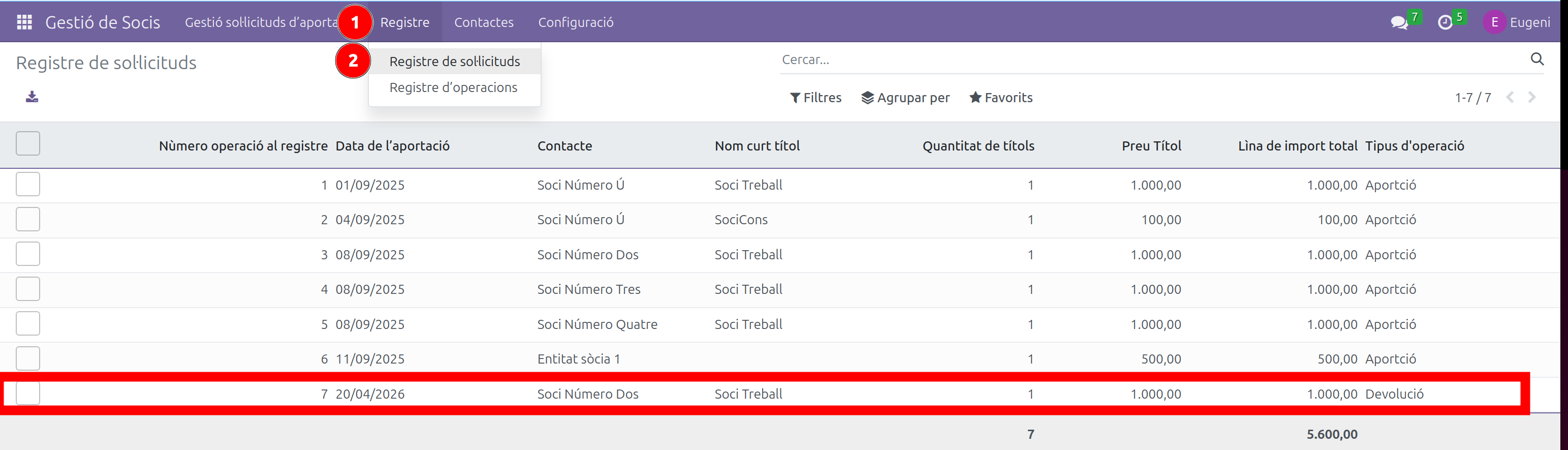Image resolution: width=1568 pixels, height=450 pixels.
Task: Sort by Tipus d'operació column
Action: [1415, 146]
